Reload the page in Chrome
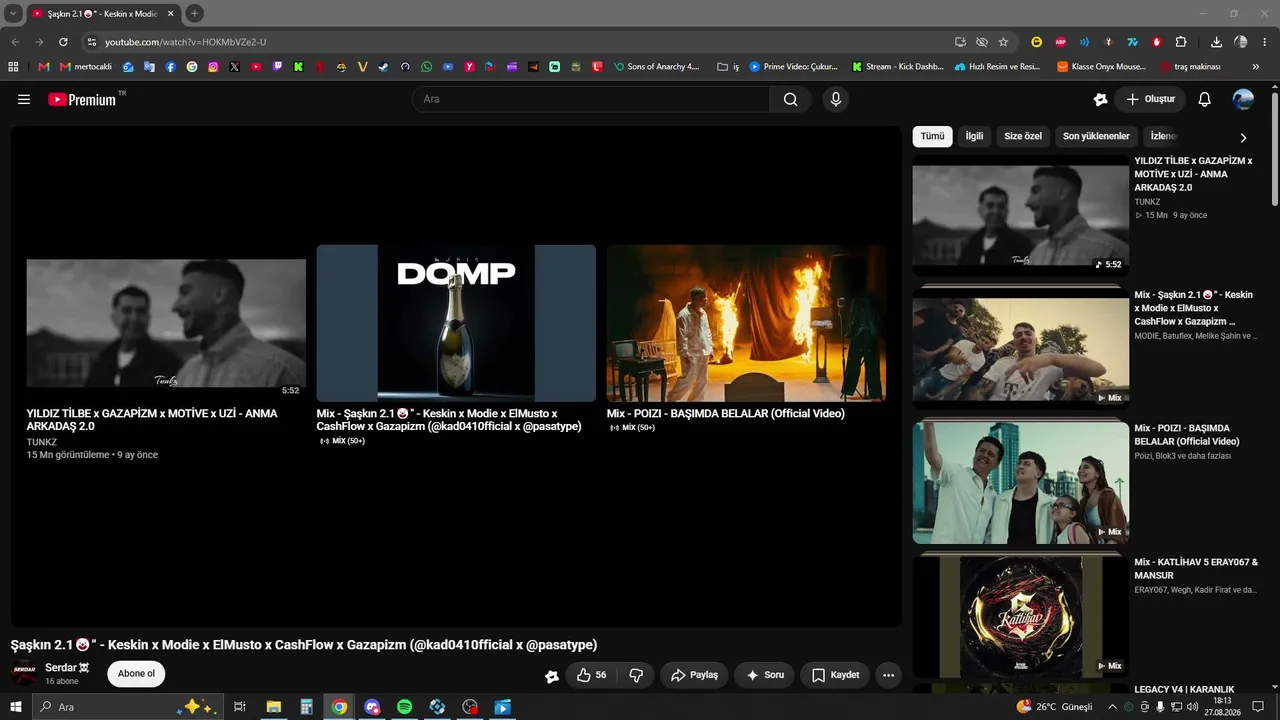This screenshot has height=720, width=1280. 63,42
